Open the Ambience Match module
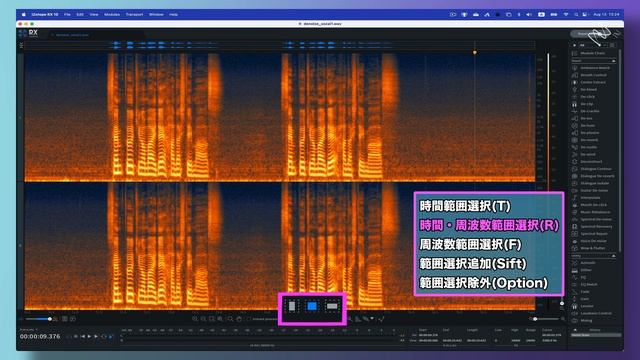This screenshot has width=640, height=360. 595,68
